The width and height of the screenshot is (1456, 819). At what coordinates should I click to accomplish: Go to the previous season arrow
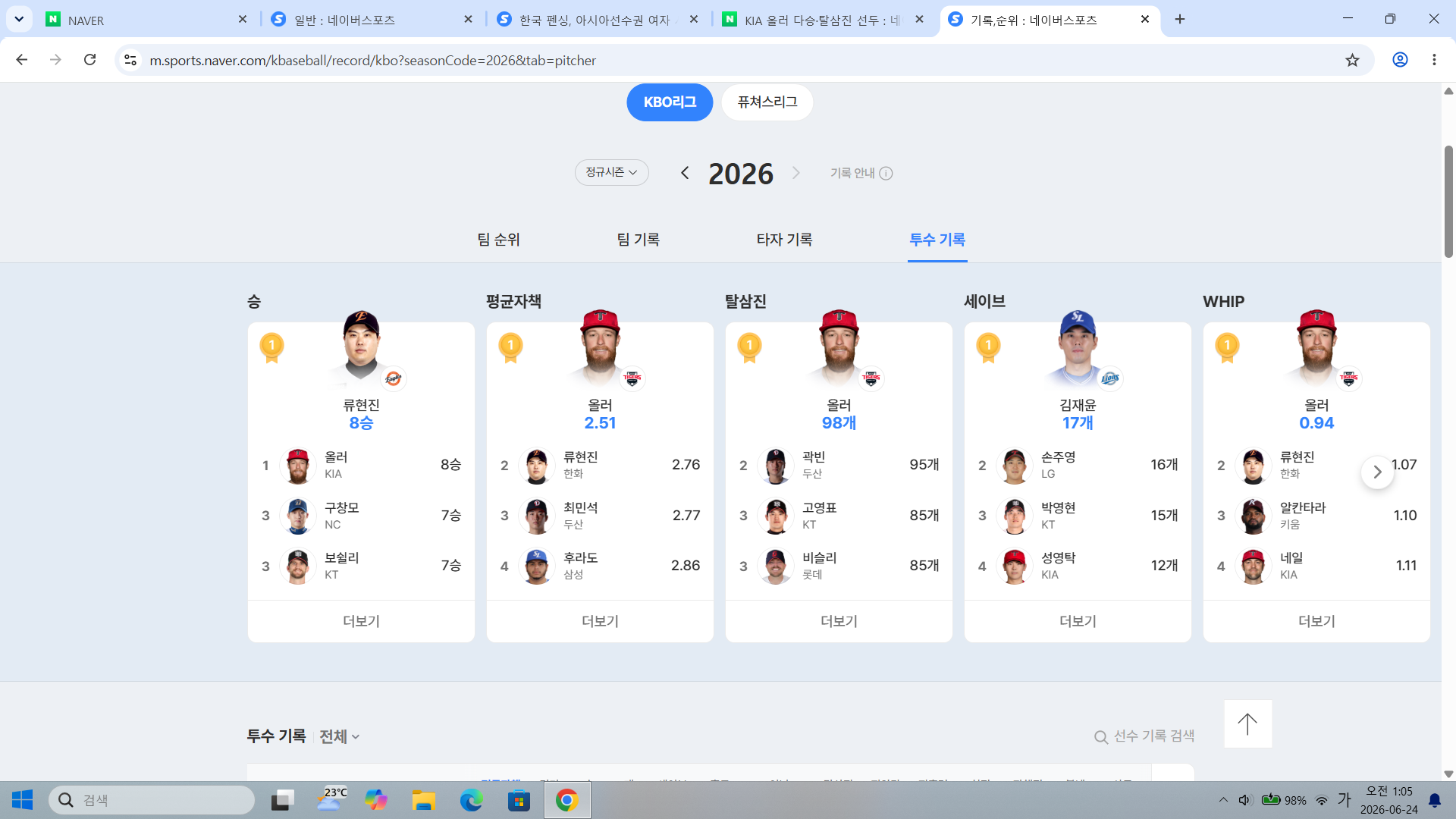click(x=685, y=173)
